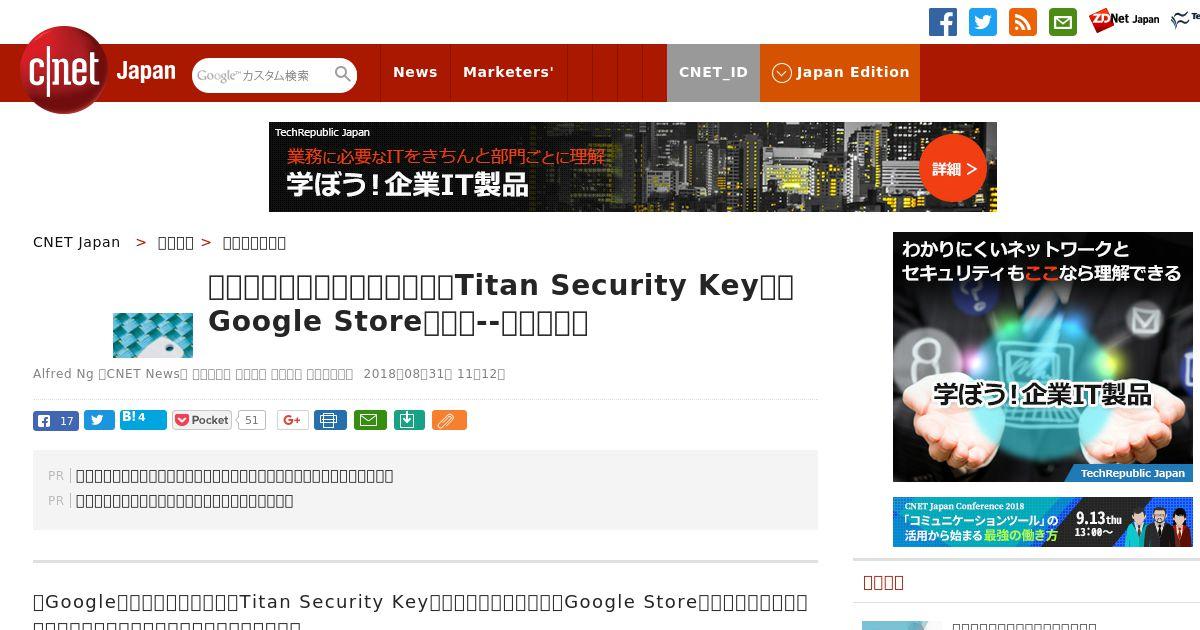The width and height of the screenshot is (1200, 630).
Task: Open the article thumbnail image
Action: coord(153,335)
